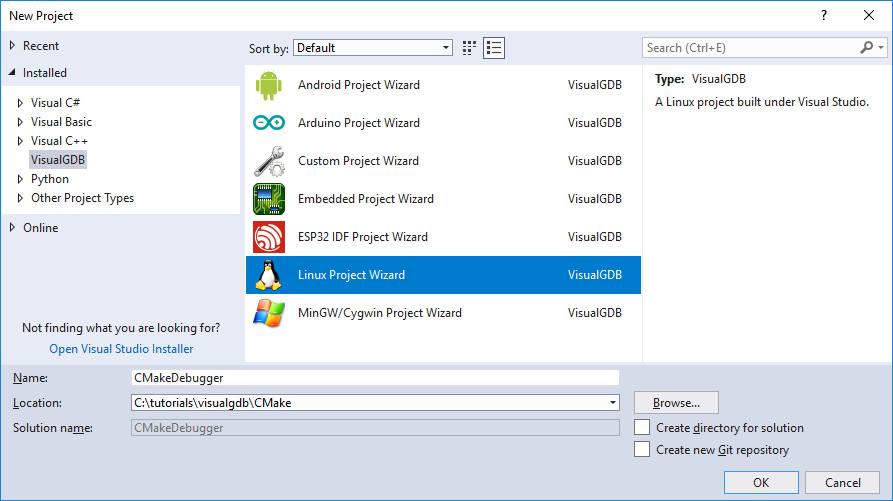Viewport: 893px width, 501px height.
Task: Expand the Recent section
Action: tap(13, 46)
